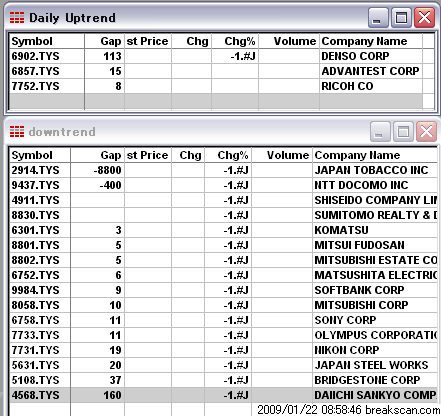Click Chg% header in Daily Uptrend table
The width and height of the screenshot is (441, 416).
click(235, 41)
